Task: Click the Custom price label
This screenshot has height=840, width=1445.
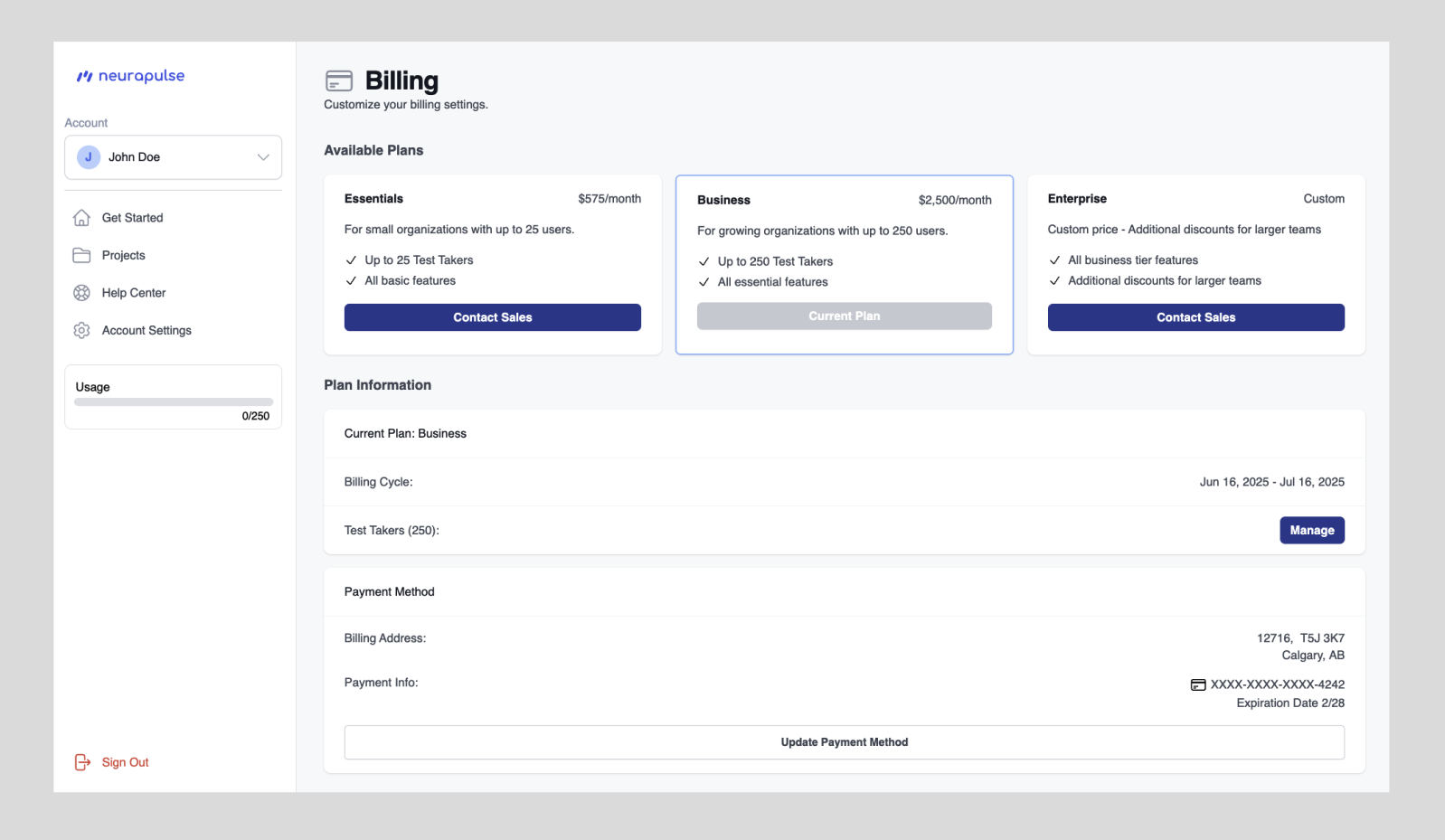Action: pyautogui.click(x=1324, y=199)
